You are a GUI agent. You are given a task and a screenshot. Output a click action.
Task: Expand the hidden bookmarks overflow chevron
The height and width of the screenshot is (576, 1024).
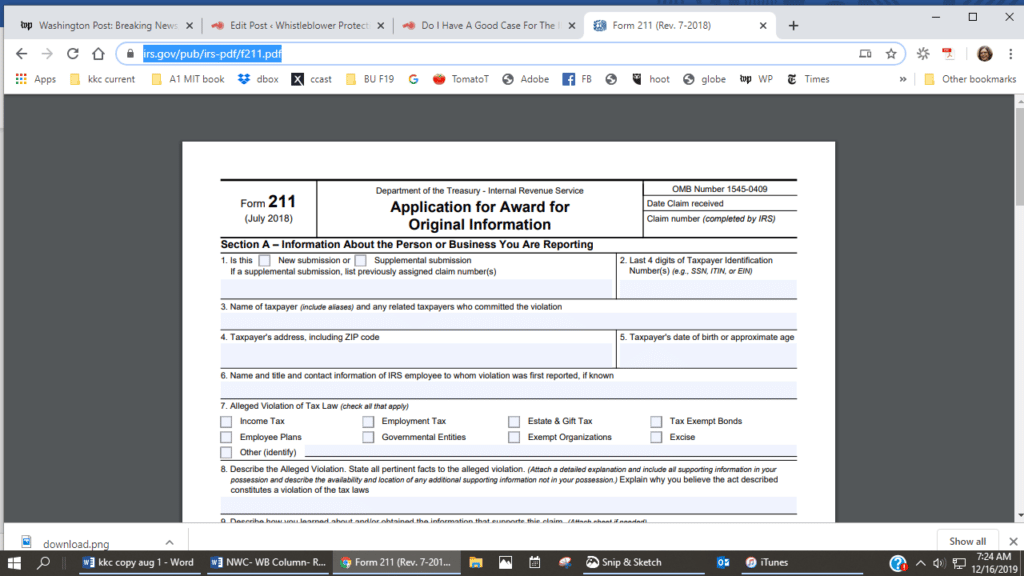click(903, 78)
